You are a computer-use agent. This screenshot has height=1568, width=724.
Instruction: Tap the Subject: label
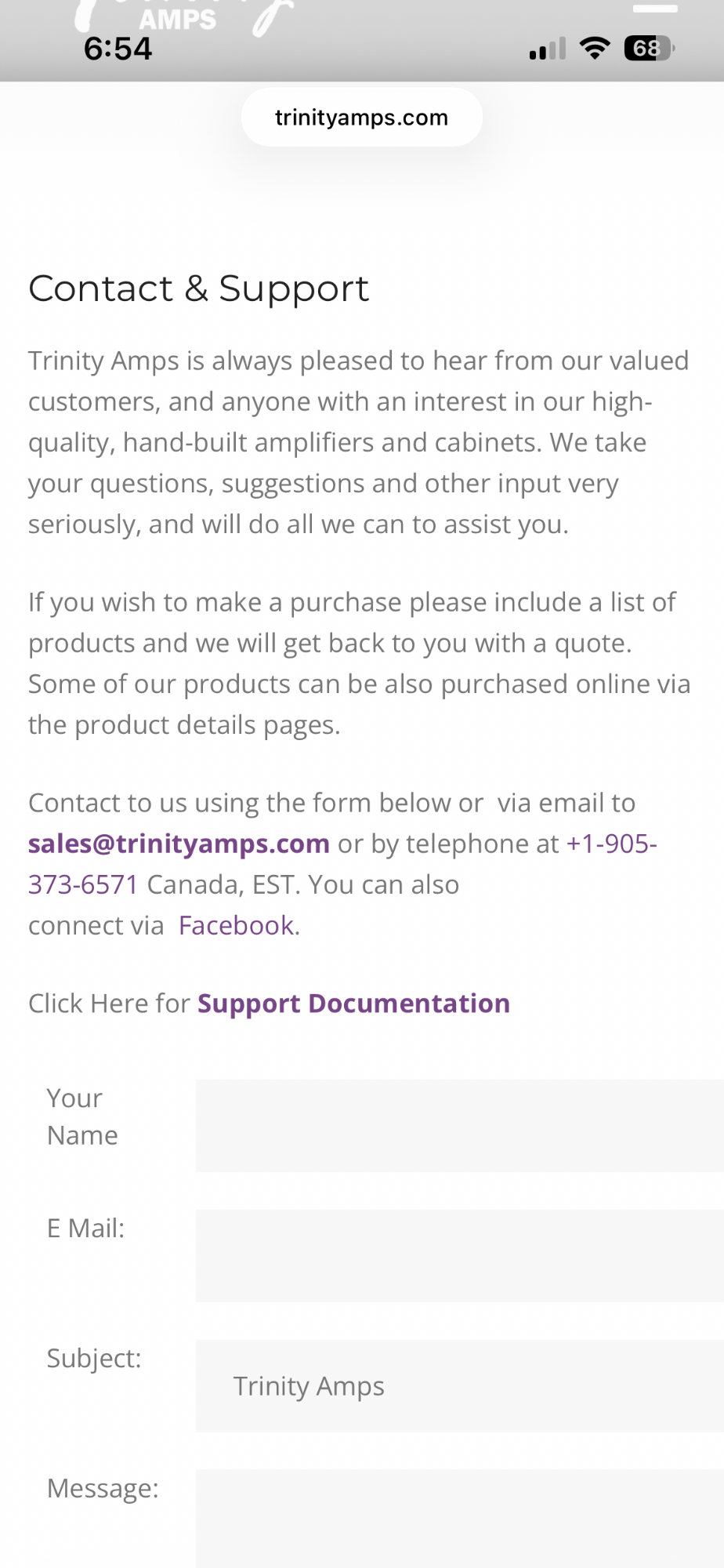94,1359
